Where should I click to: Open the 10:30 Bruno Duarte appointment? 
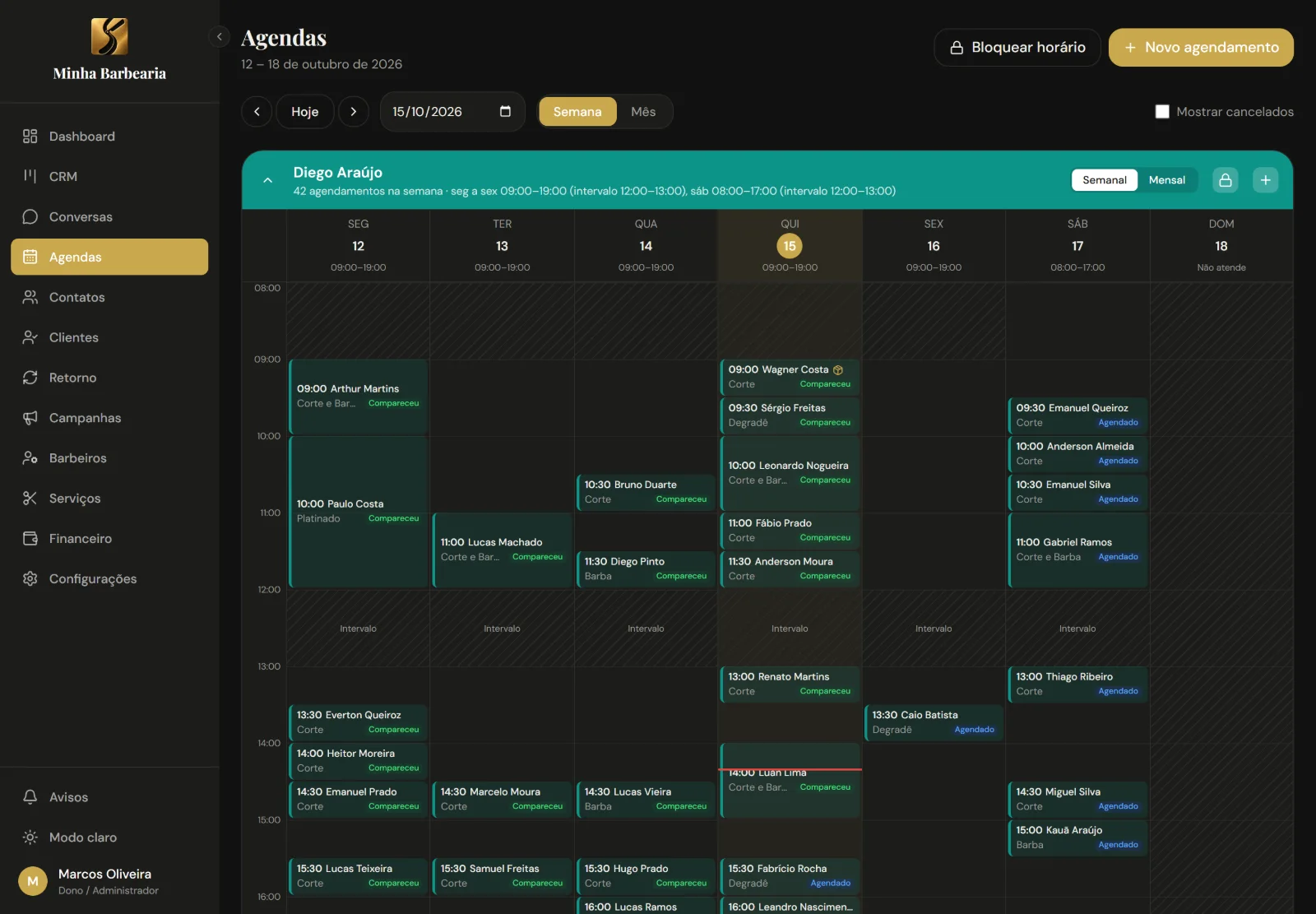(x=646, y=492)
